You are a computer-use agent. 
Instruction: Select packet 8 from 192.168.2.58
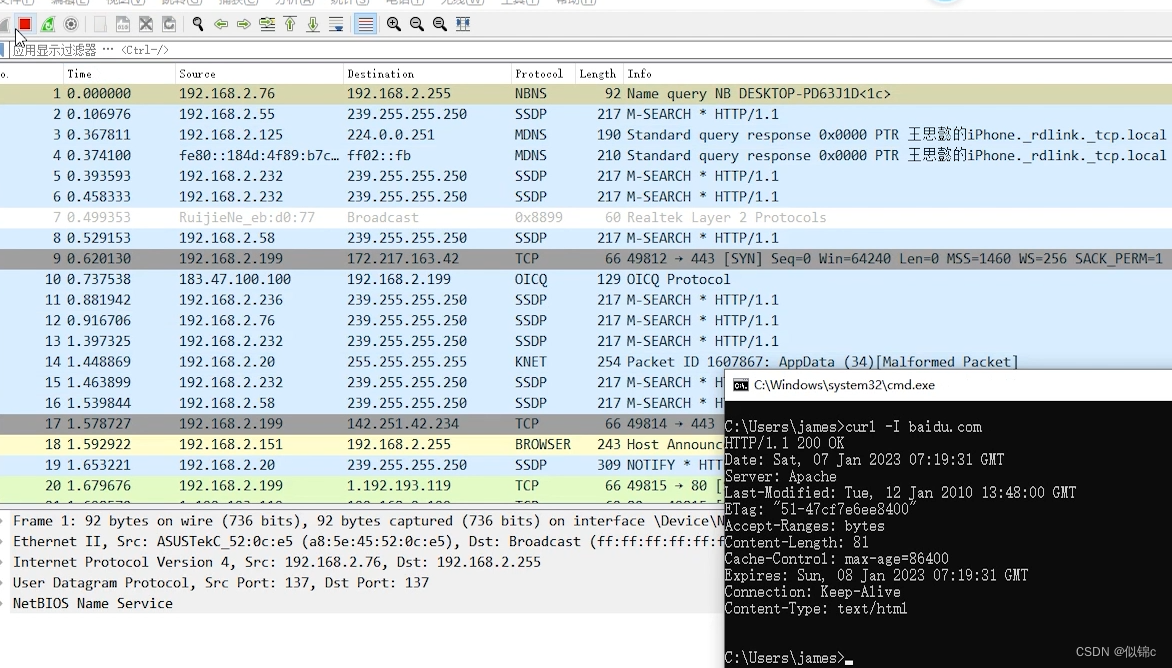click(586, 238)
